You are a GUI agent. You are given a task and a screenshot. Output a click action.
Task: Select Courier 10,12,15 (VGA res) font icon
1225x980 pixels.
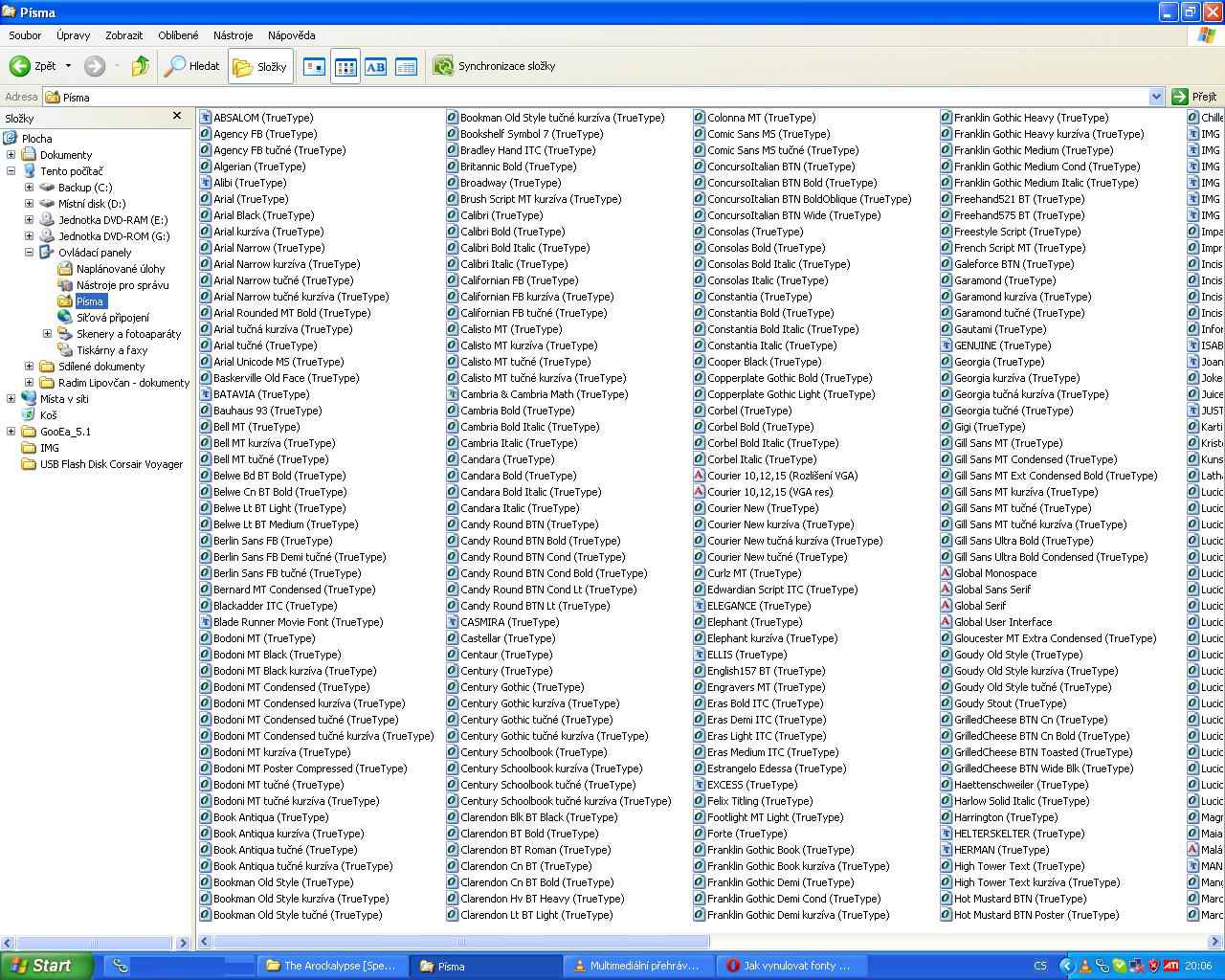click(x=700, y=492)
